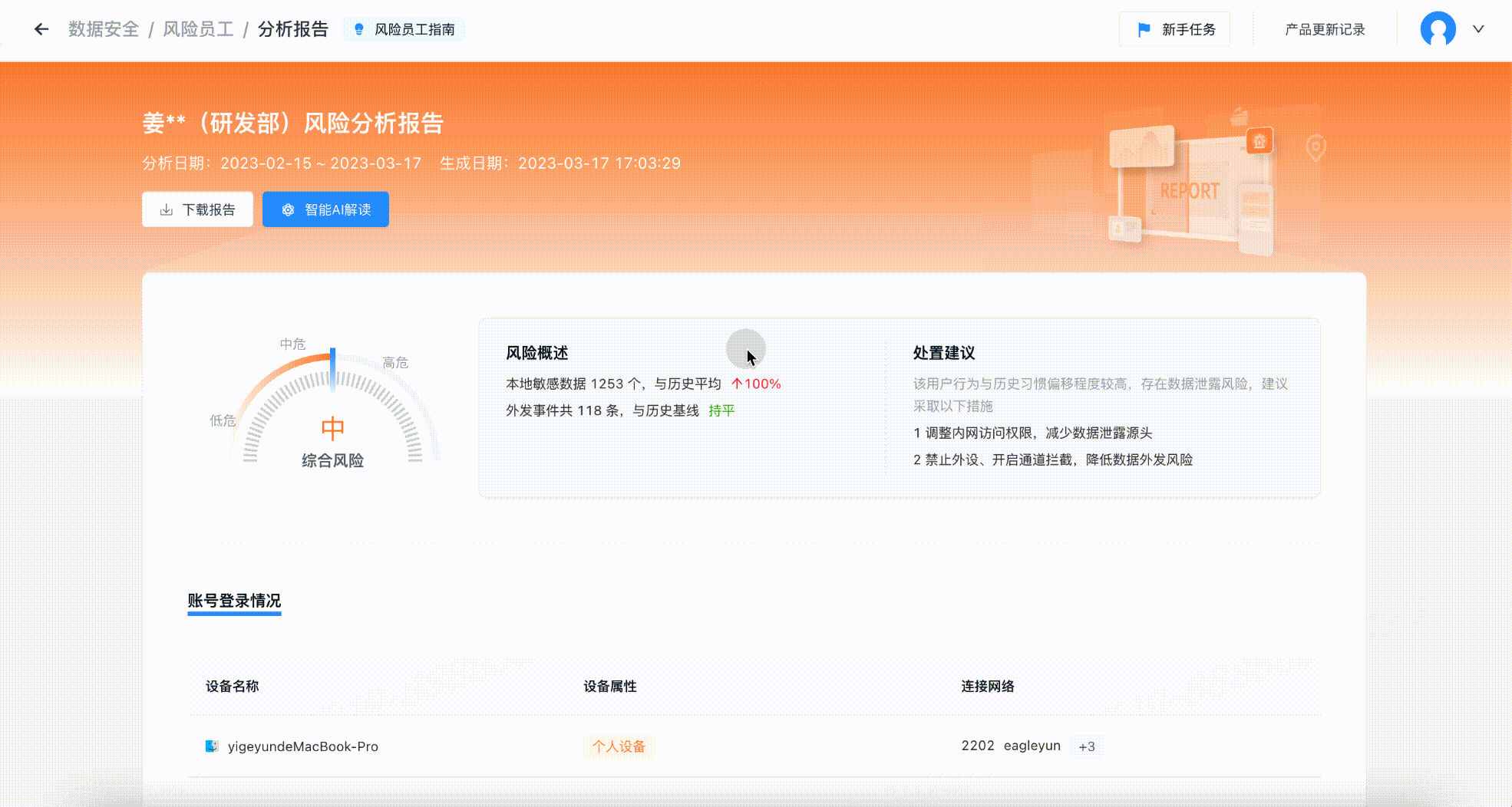1512x807 pixels.
Task: Click the 低危 gauge label
Action: tap(223, 420)
